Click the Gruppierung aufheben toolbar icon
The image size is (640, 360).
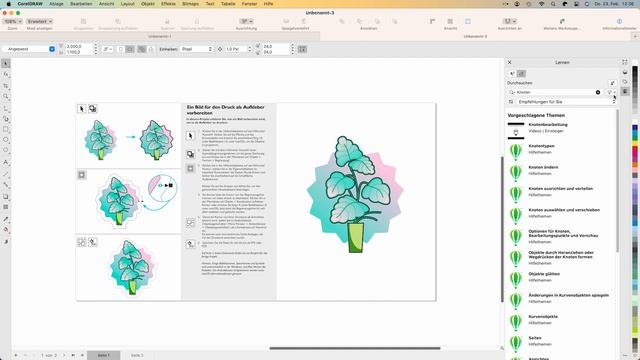(118, 21)
